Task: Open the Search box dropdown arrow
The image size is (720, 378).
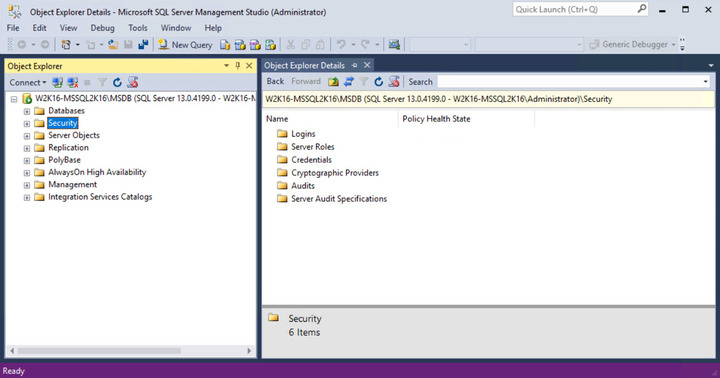Action: pyautogui.click(x=705, y=82)
